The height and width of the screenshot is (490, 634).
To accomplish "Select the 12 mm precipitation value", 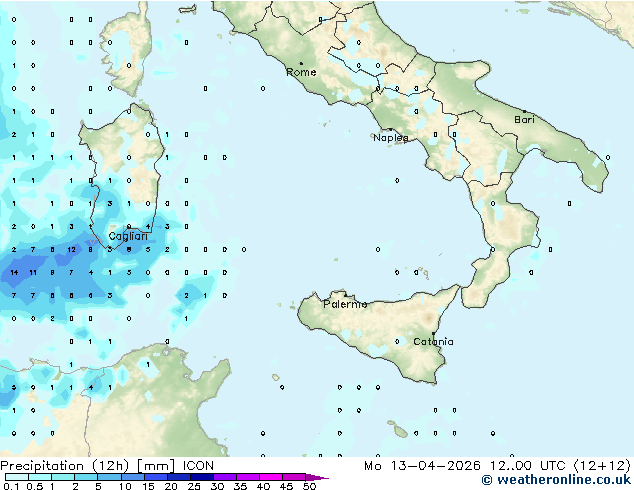I will point(72,249).
